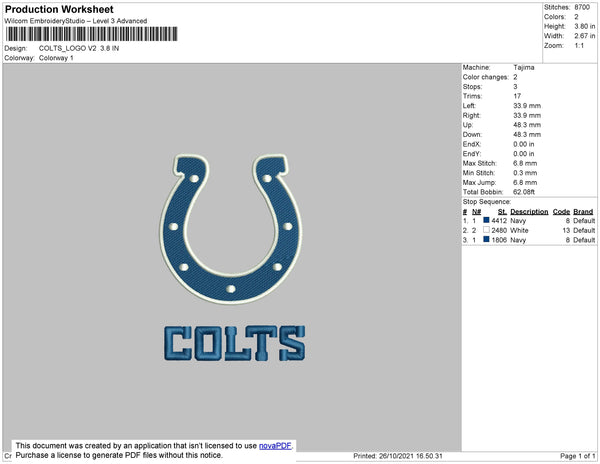The width and height of the screenshot is (600, 464).
Task: Click the Min Stitch value '0.3 mm'
Action: click(525, 173)
